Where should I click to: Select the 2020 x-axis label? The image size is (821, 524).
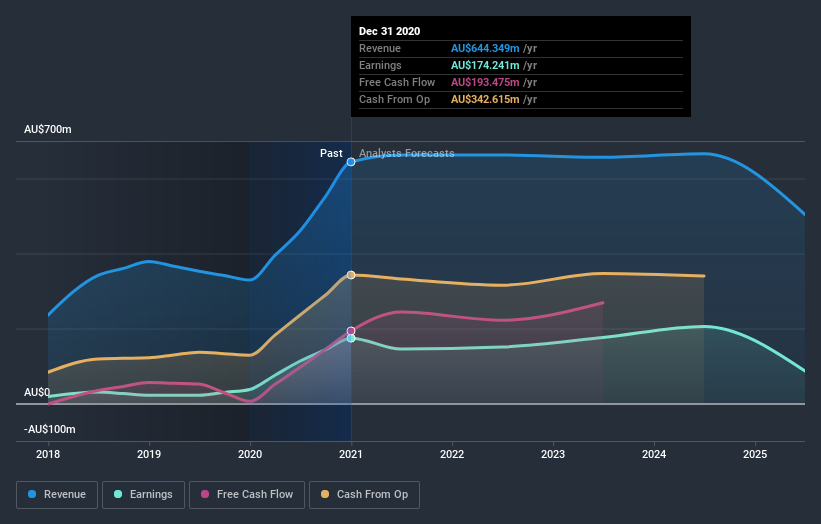pyautogui.click(x=250, y=454)
